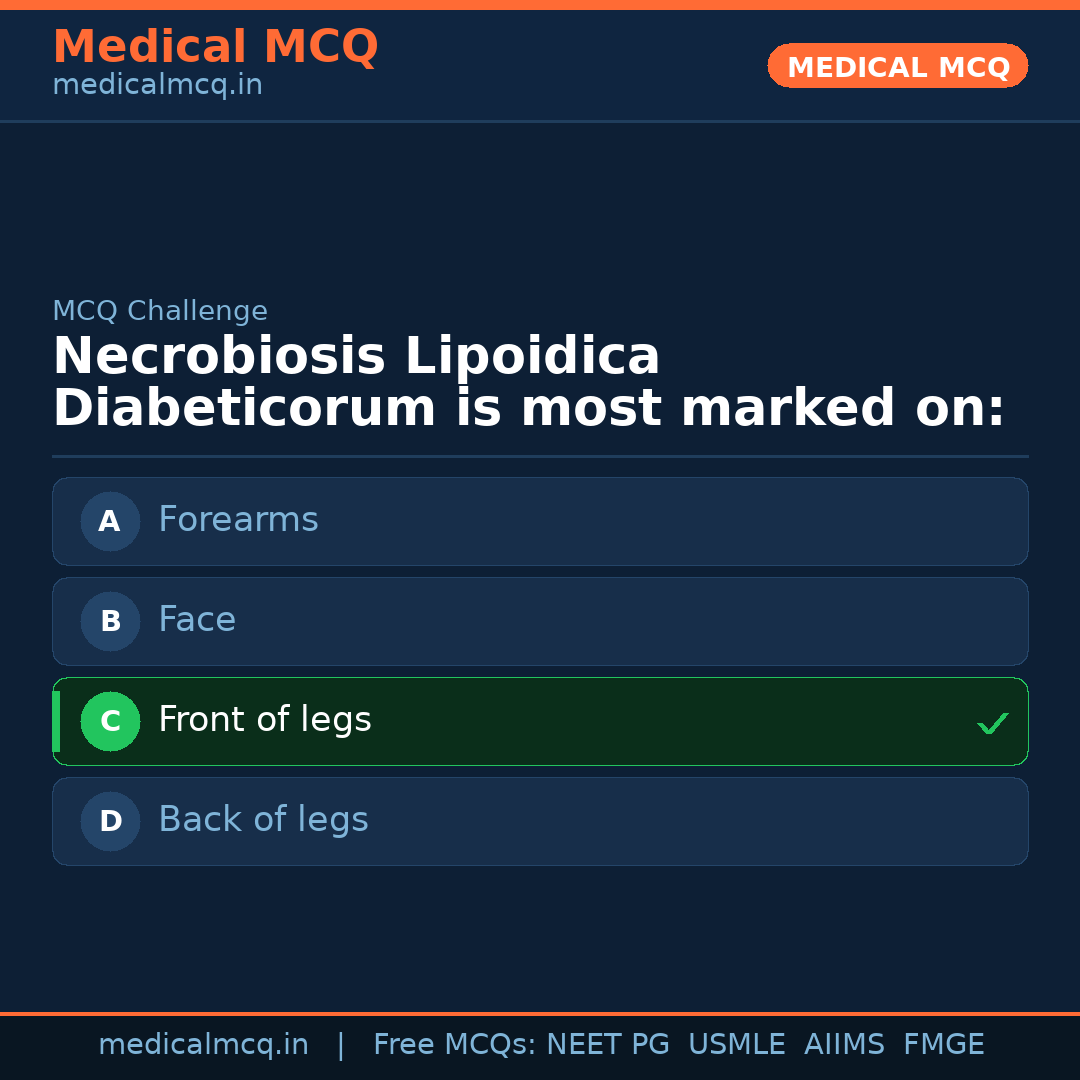Screen dimensions: 1080x1080
Task: Select the "Forearms" answer text
Action: coord(238,520)
